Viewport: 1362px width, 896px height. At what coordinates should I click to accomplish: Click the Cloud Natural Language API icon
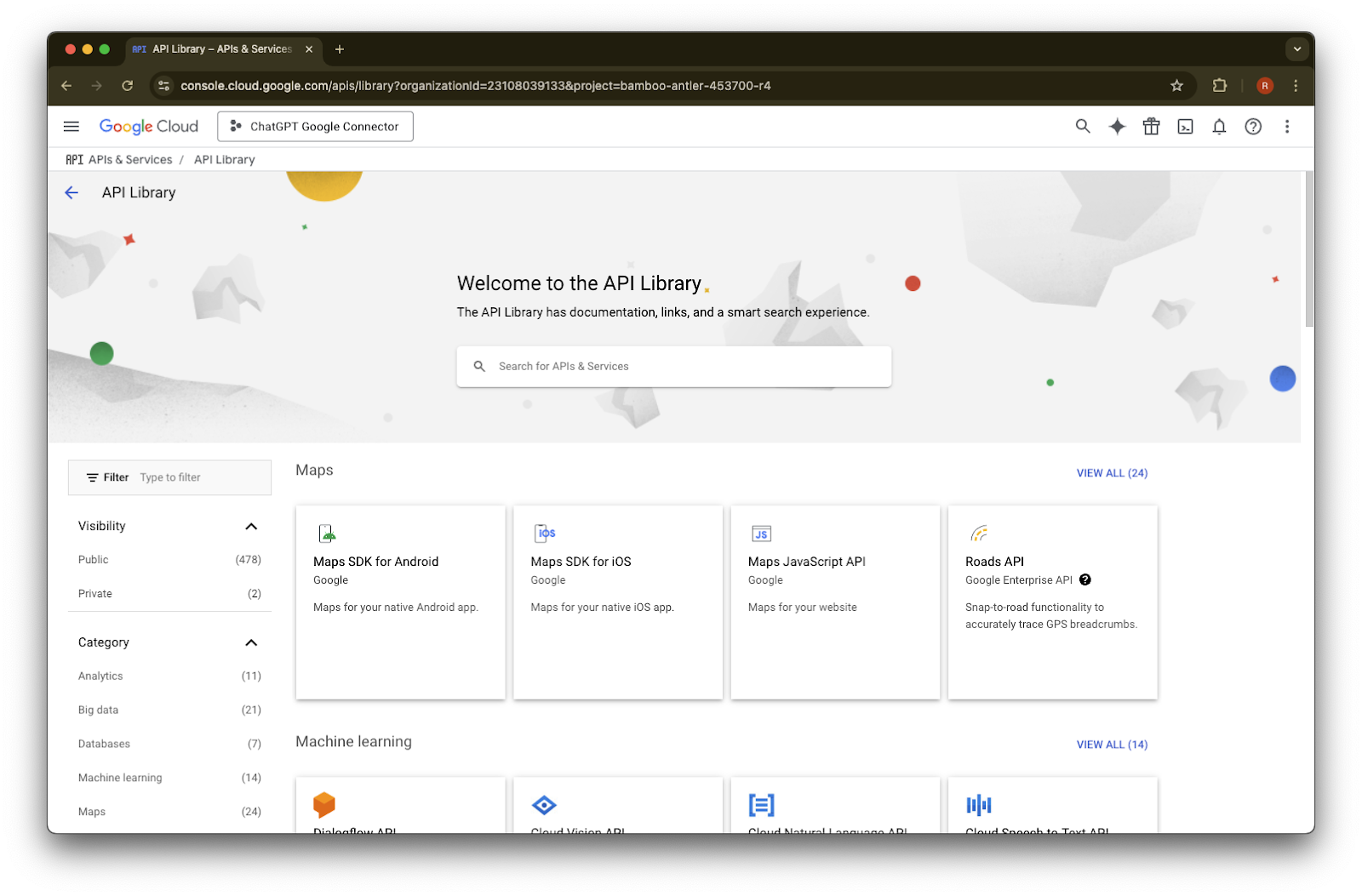point(762,805)
